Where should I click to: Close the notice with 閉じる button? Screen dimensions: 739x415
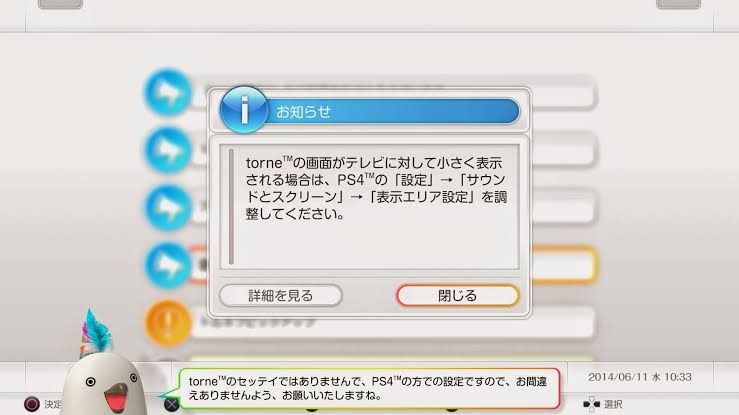tap(458, 296)
